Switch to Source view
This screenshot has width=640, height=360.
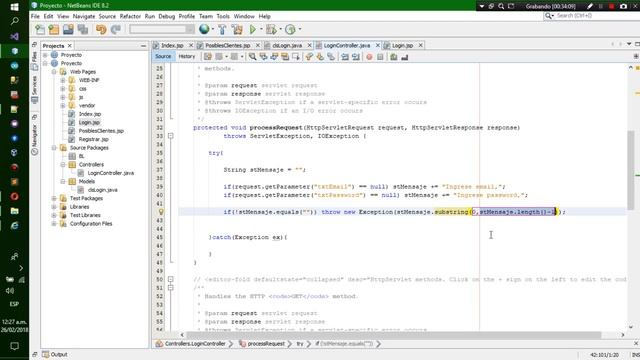pyautogui.click(x=163, y=56)
